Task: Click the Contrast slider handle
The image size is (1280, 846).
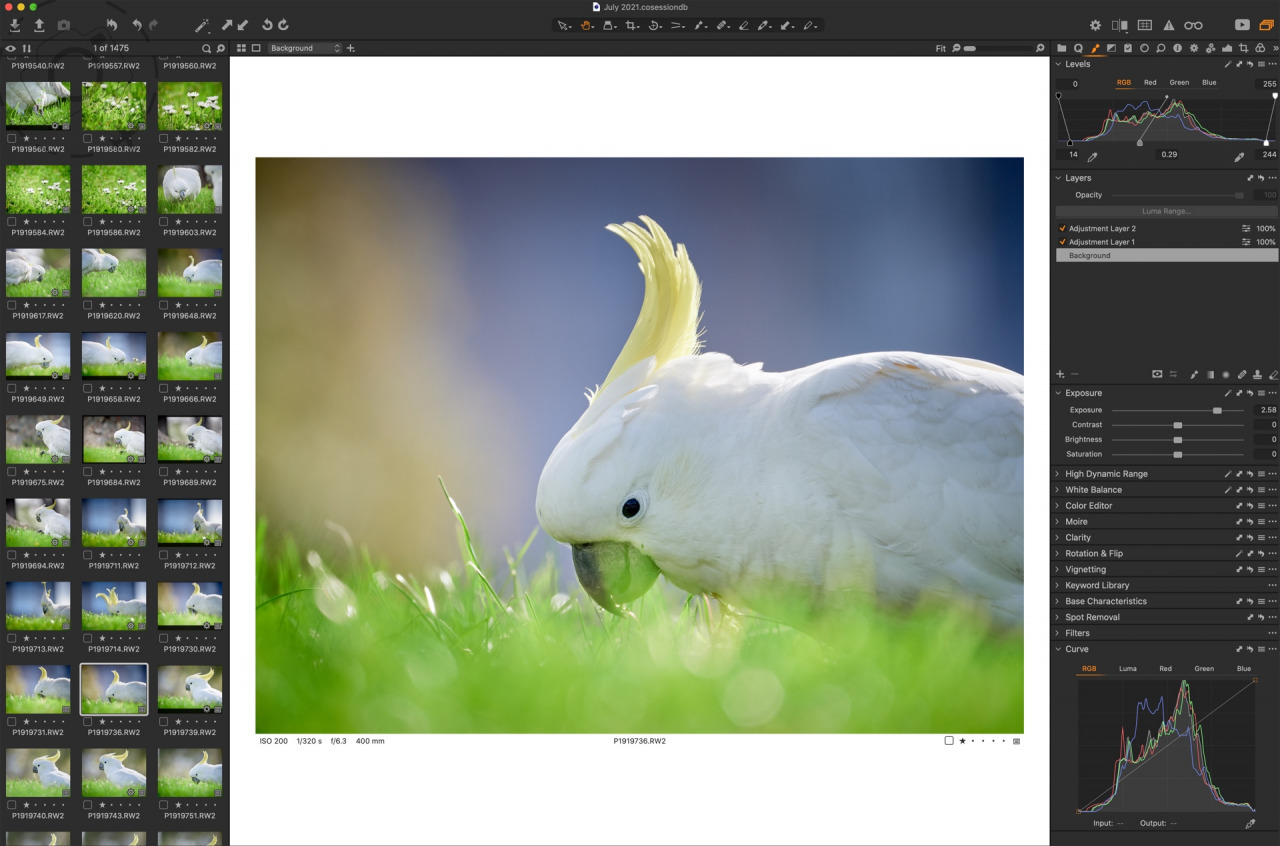Action: [x=1178, y=425]
